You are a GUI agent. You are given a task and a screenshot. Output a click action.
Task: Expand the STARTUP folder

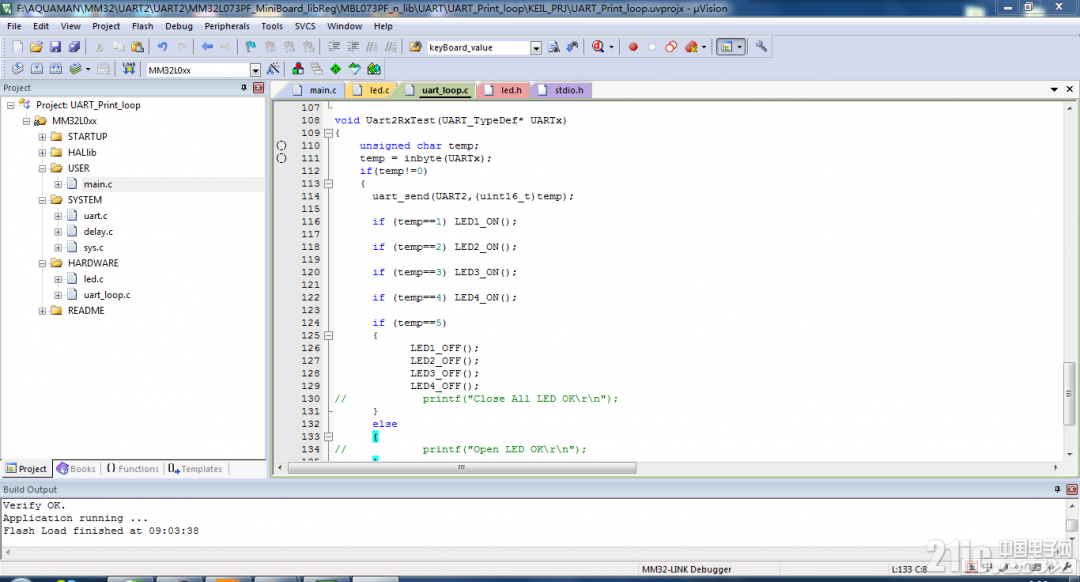coord(42,136)
